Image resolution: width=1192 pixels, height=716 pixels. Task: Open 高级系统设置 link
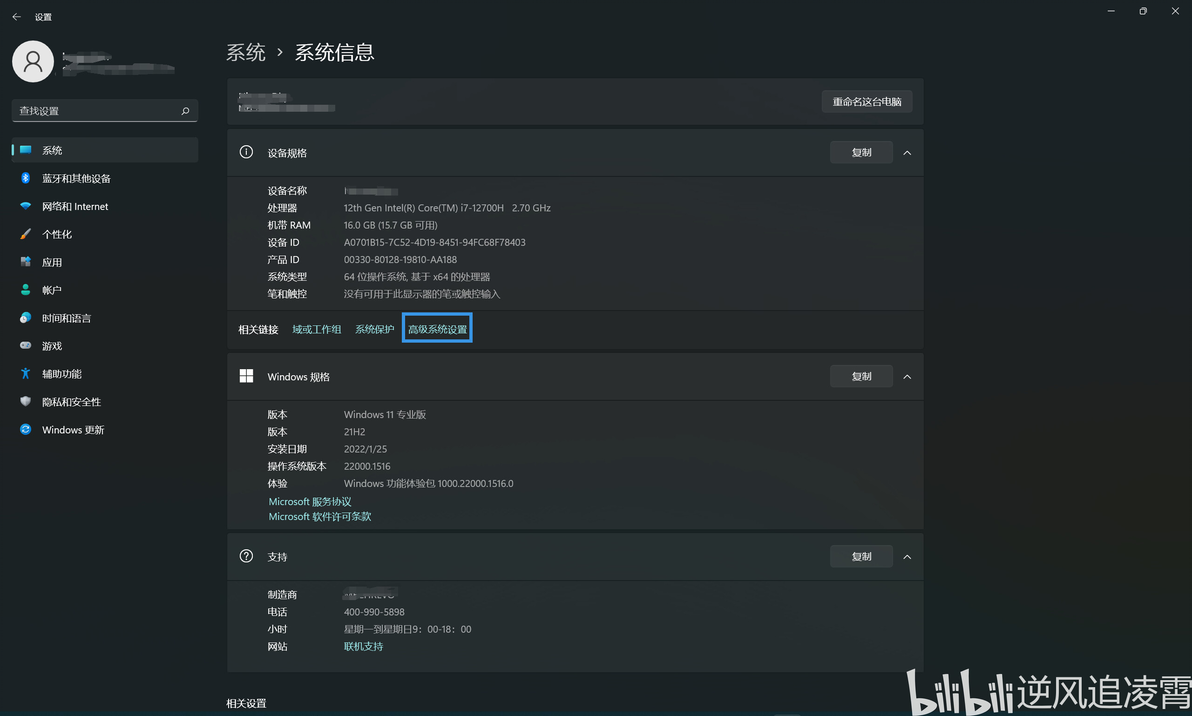click(437, 329)
